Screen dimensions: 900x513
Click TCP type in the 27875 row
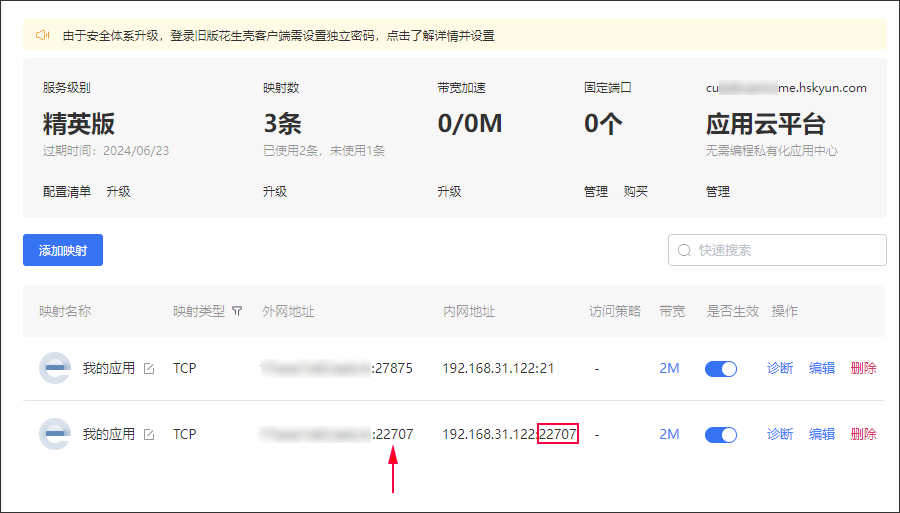pos(185,368)
